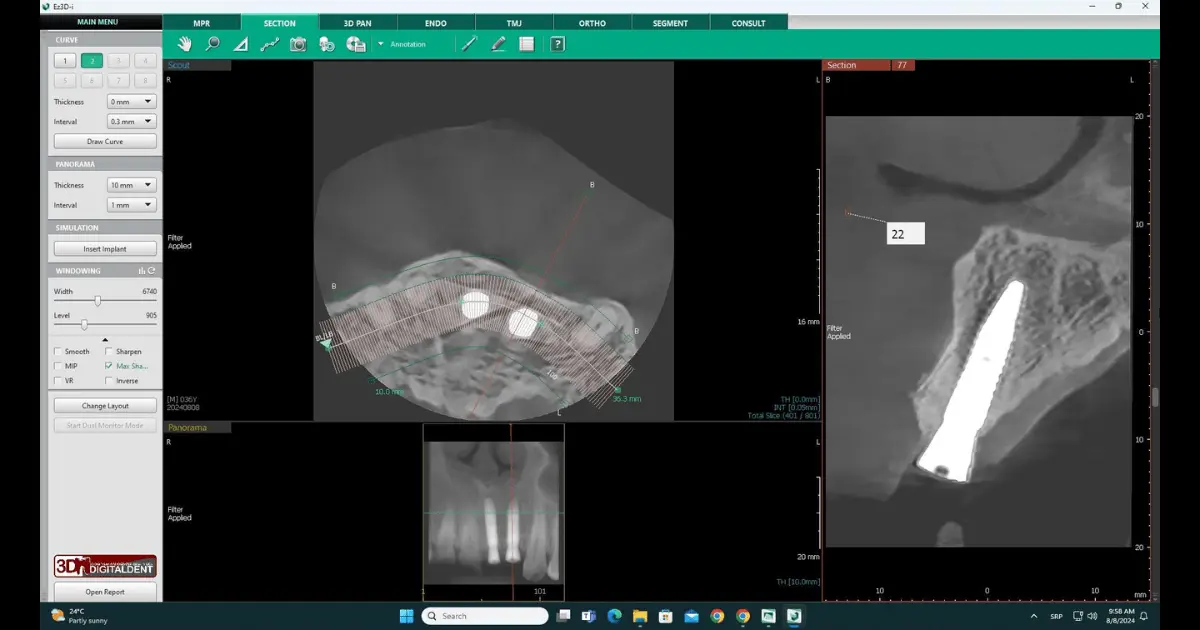Click the skull view settings icon

[326, 44]
